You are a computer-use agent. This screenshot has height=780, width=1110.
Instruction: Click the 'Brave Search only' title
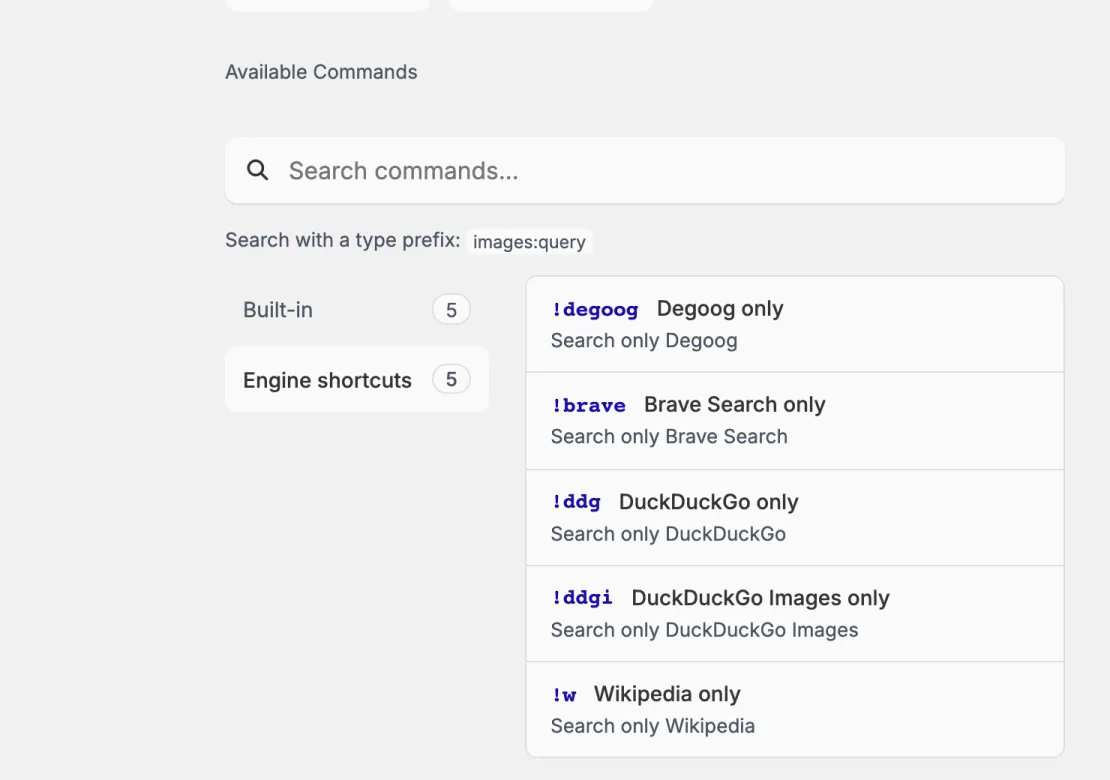735,404
